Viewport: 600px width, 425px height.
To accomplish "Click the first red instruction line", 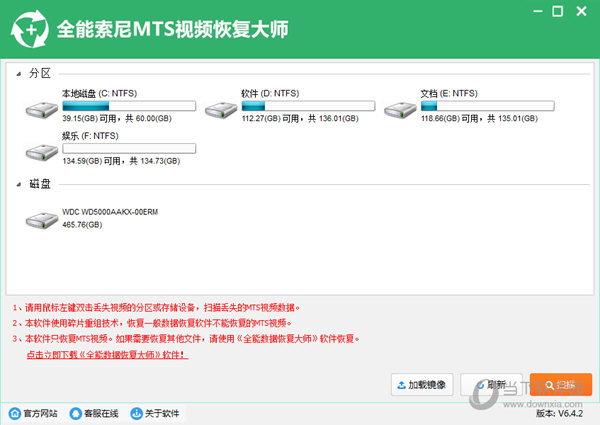I will click(x=156, y=308).
